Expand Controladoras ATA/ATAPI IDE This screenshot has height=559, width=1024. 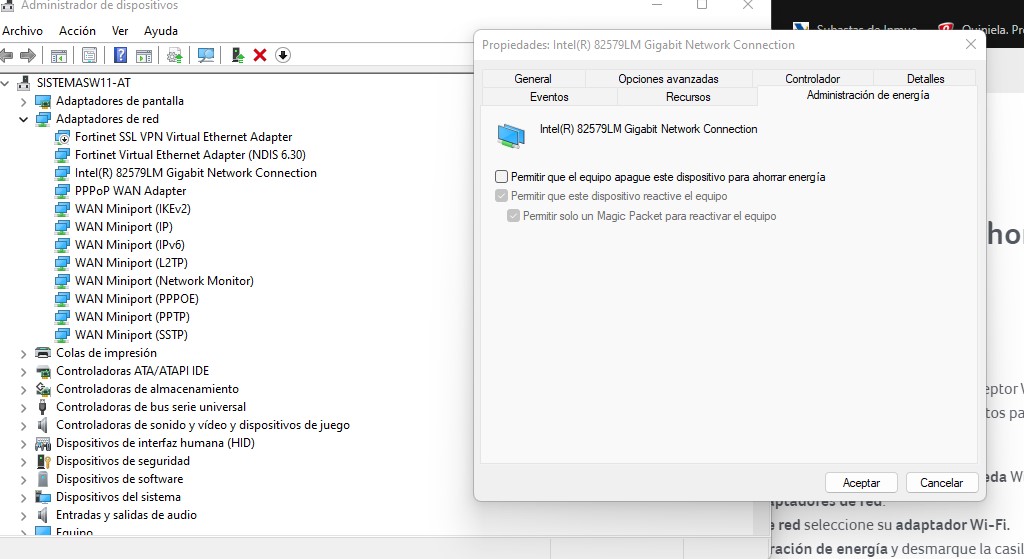pyautogui.click(x=24, y=372)
